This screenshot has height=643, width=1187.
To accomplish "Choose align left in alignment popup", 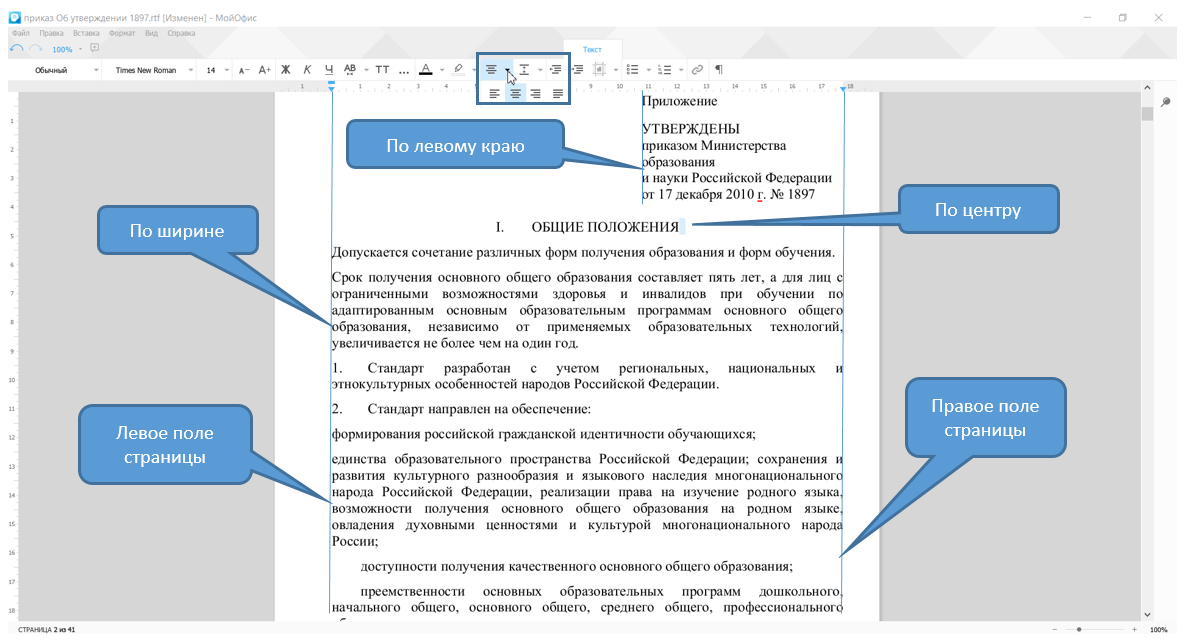I will 494,94.
